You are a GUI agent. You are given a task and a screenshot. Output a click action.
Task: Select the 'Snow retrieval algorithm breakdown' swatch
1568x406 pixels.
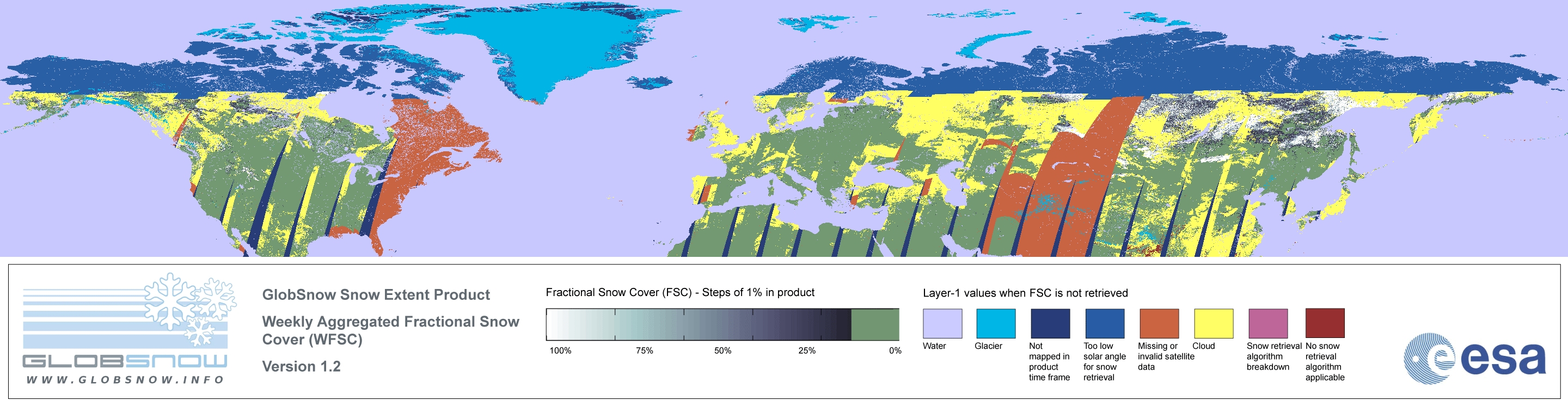pyautogui.click(x=1268, y=323)
